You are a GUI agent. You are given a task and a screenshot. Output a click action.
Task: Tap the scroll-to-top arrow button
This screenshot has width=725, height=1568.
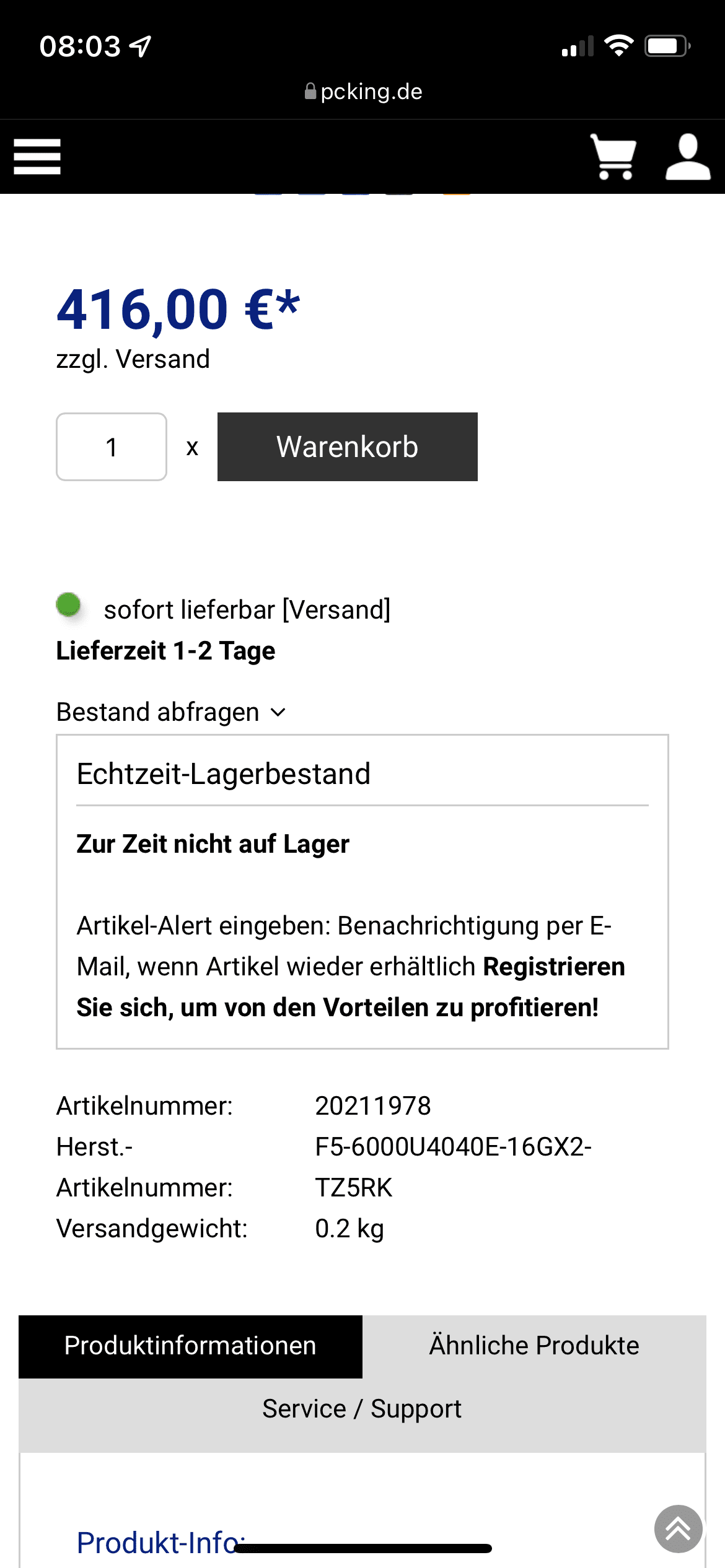tap(678, 1529)
